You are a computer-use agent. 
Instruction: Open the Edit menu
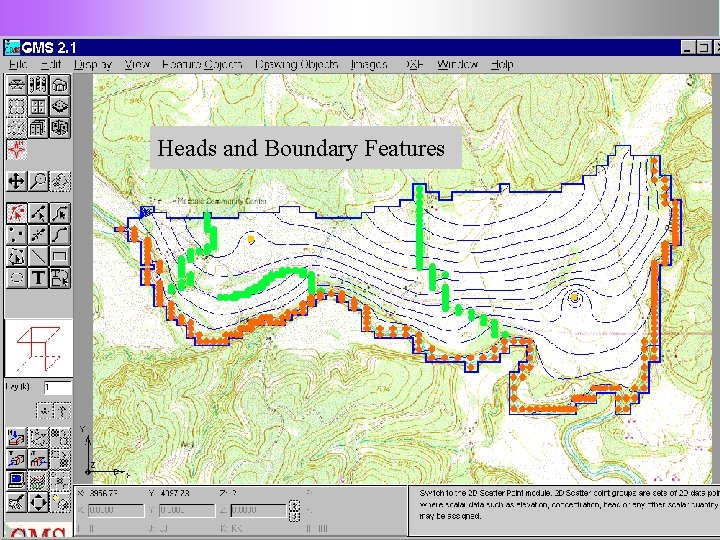(x=51, y=64)
